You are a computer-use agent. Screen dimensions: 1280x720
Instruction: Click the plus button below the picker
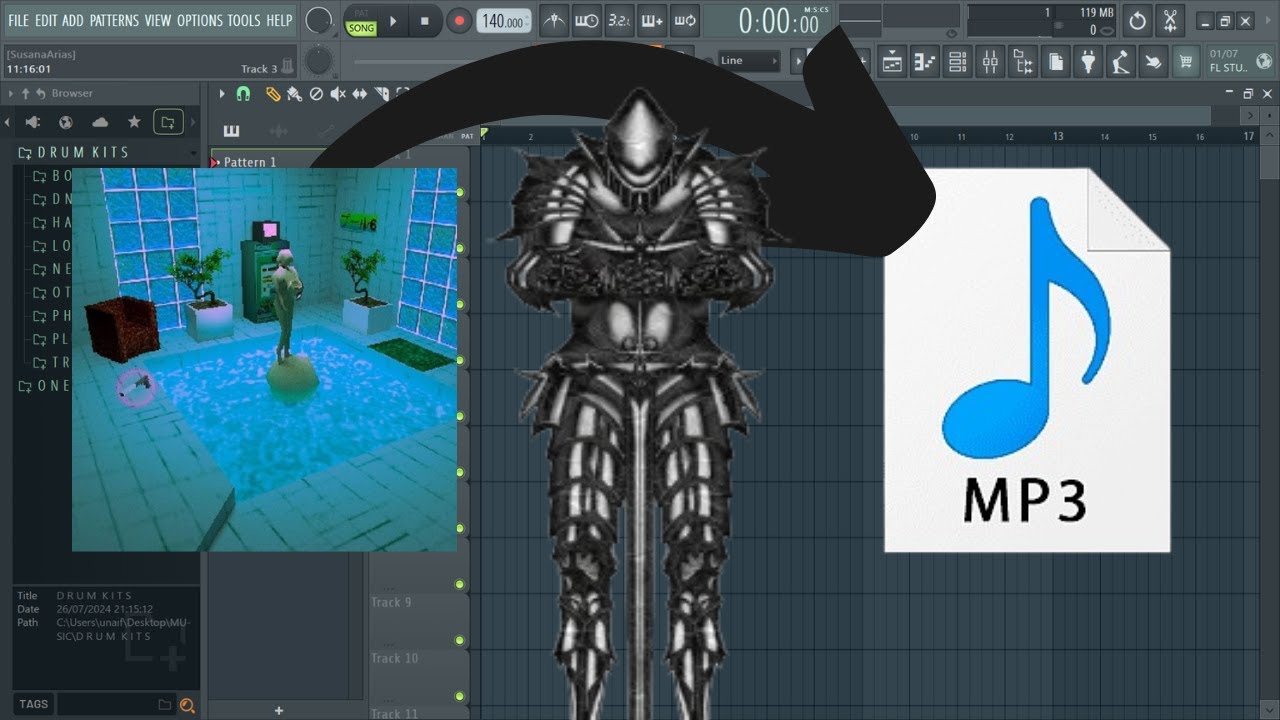[279, 710]
